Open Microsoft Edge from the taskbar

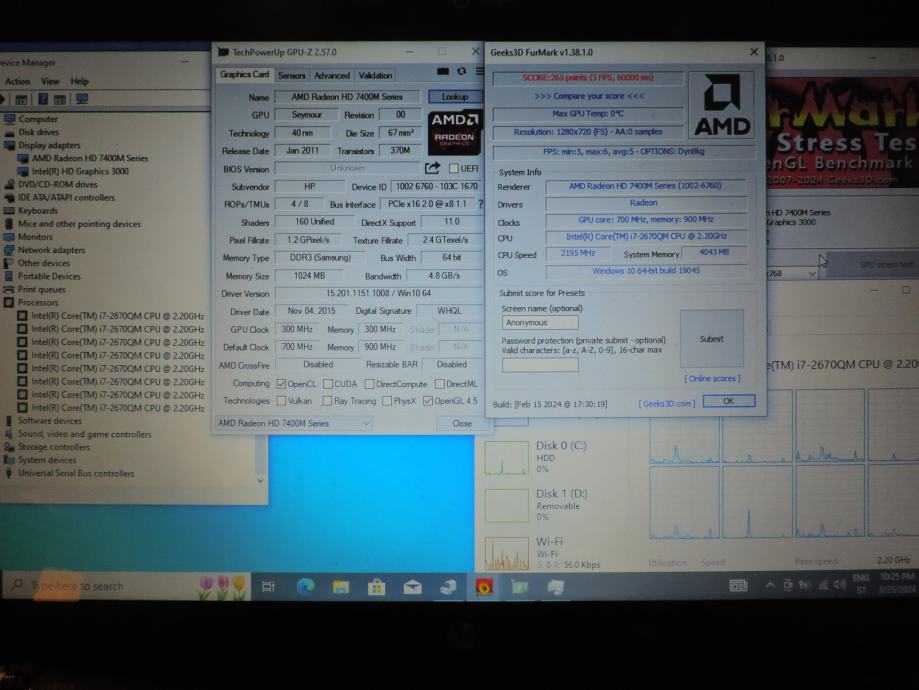point(305,586)
